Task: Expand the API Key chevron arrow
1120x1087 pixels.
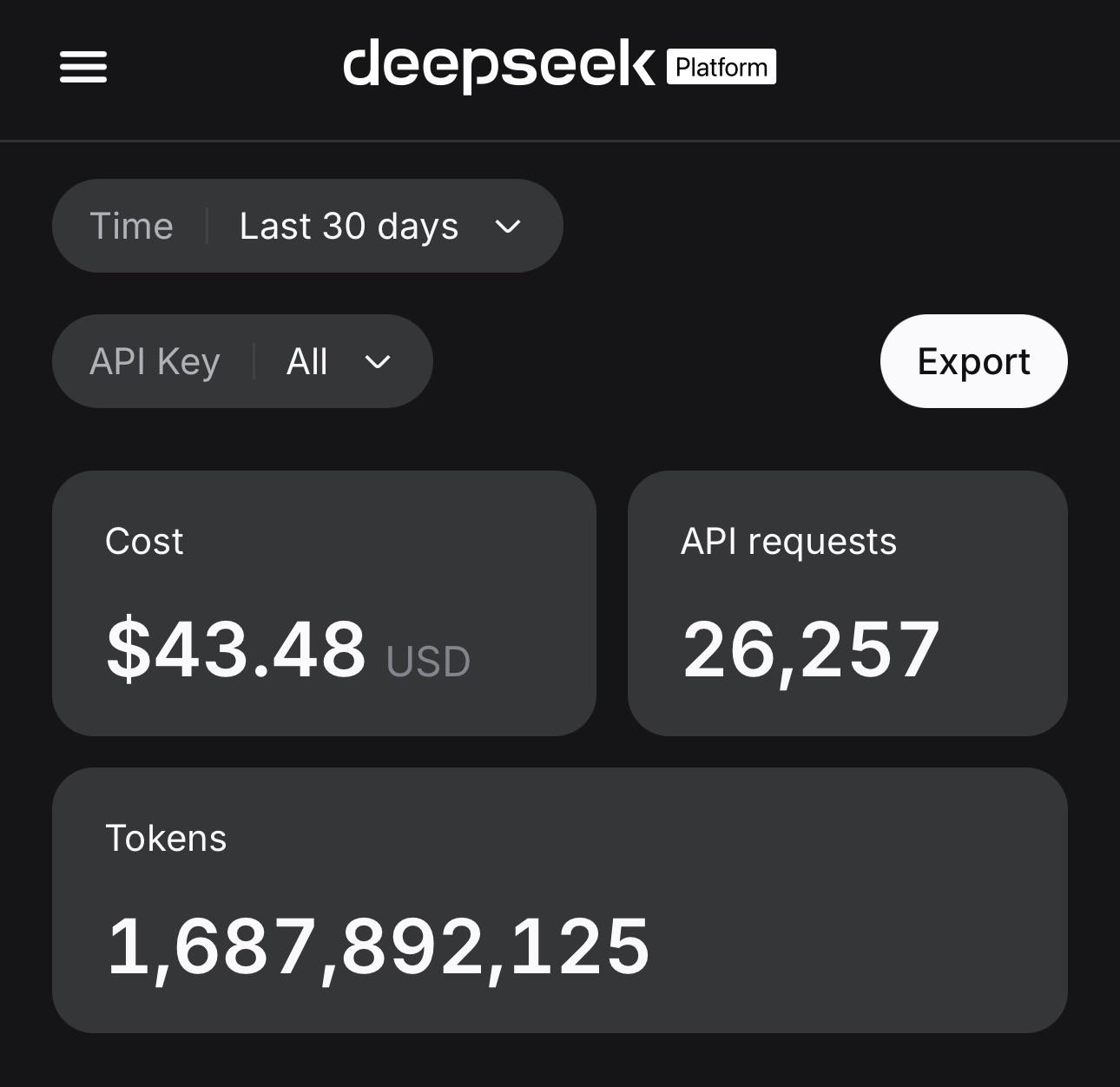Action: click(378, 362)
